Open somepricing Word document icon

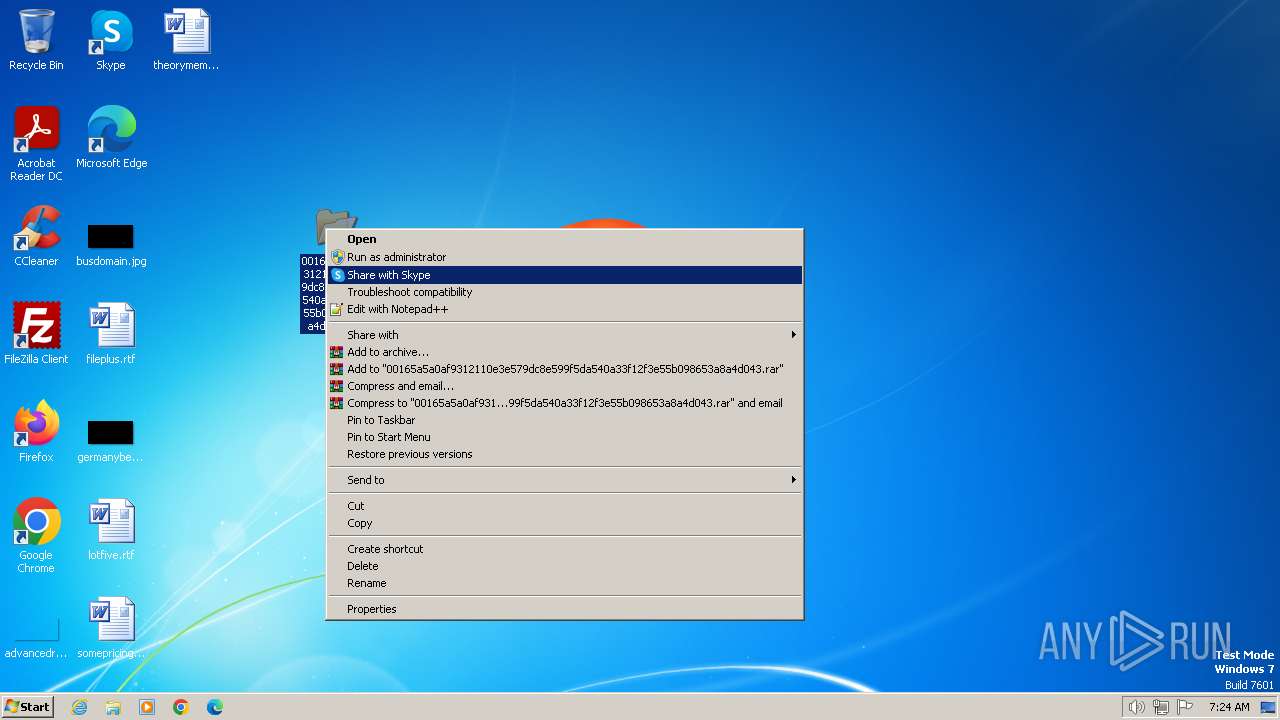111,628
